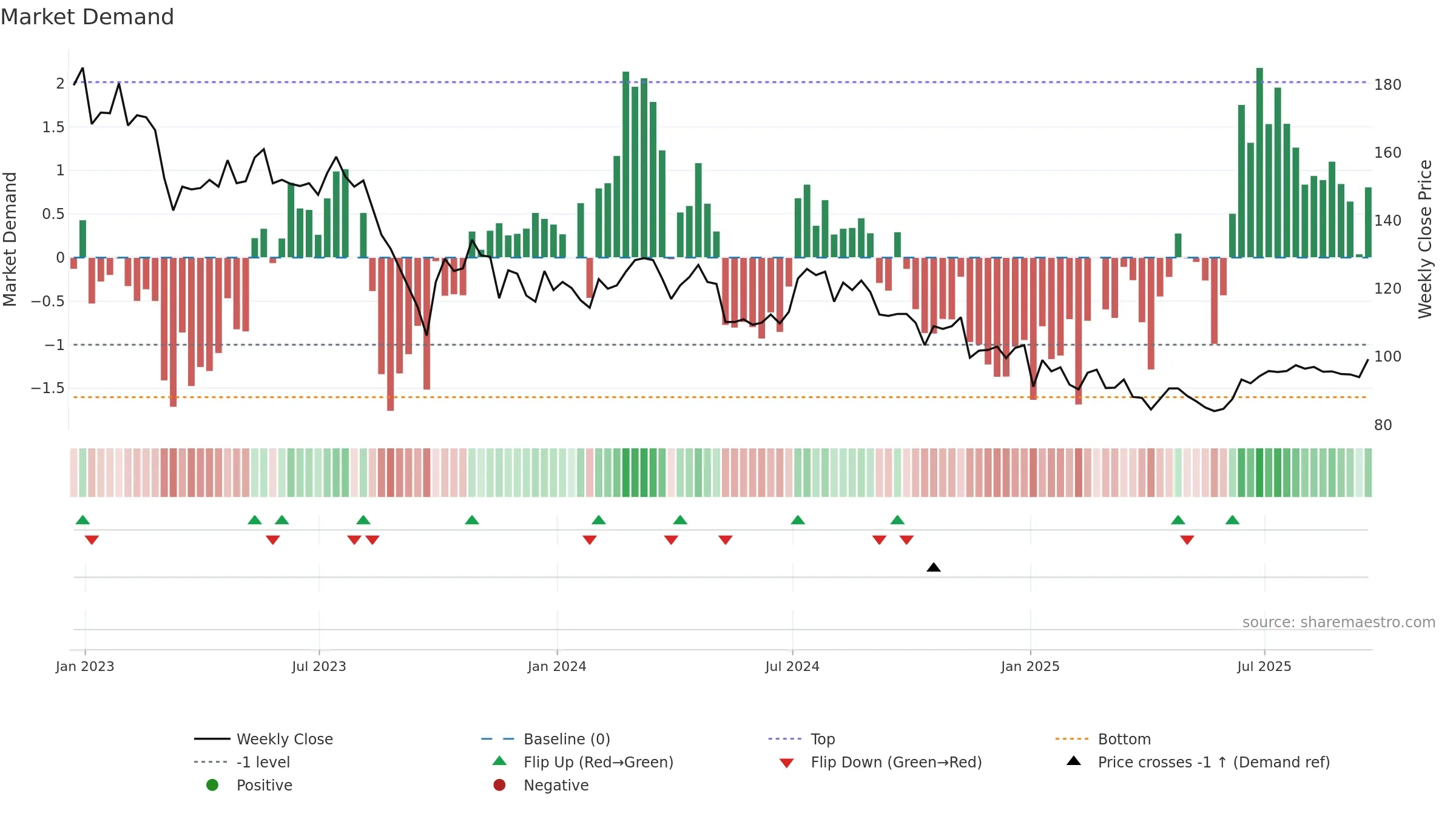Click the 180 right-axis price label
The width and height of the screenshot is (1456, 819).
pyautogui.click(x=1387, y=84)
